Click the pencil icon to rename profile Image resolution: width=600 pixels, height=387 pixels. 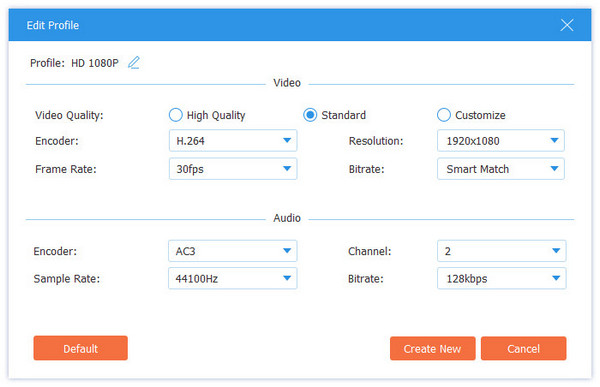coord(134,62)
